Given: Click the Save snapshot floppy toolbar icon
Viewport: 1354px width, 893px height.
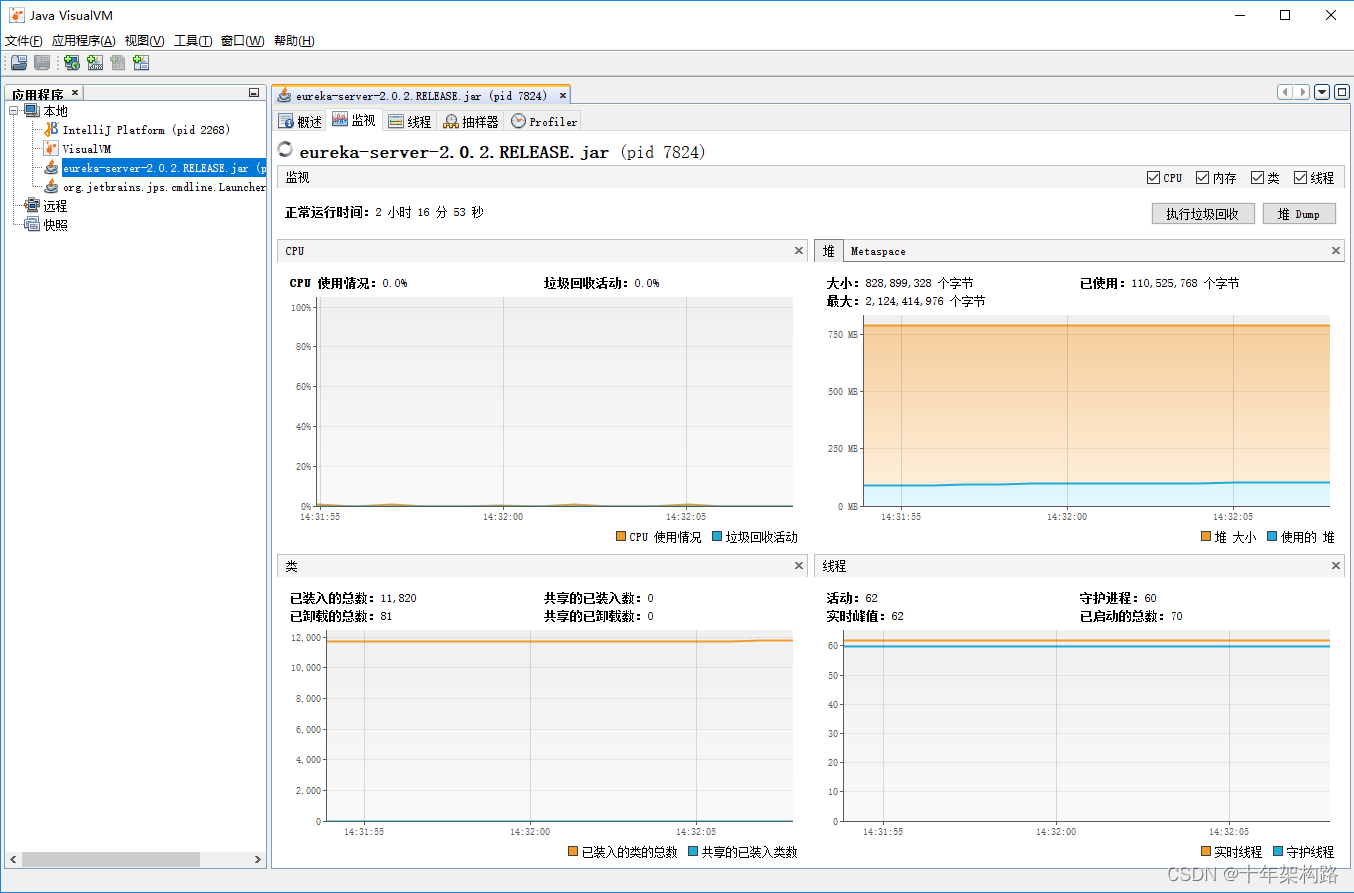Looking at the screenshot, I should click(x=42, y=63).
